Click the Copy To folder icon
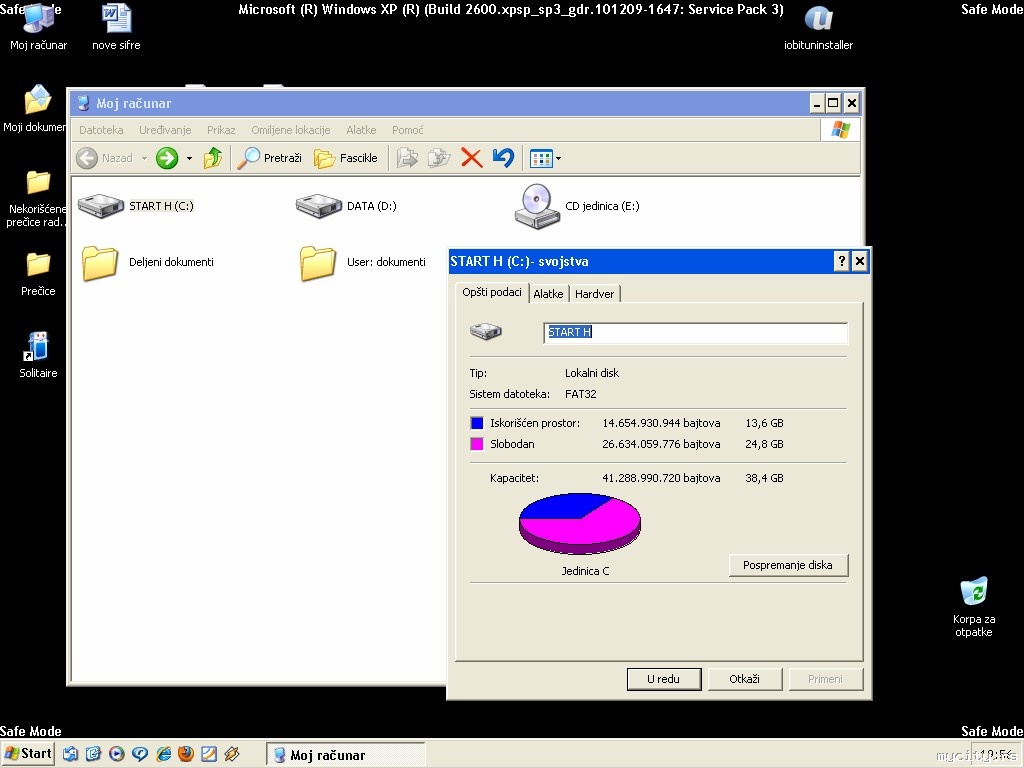This screenshot has height=768, width=1024. click(440, 158)
